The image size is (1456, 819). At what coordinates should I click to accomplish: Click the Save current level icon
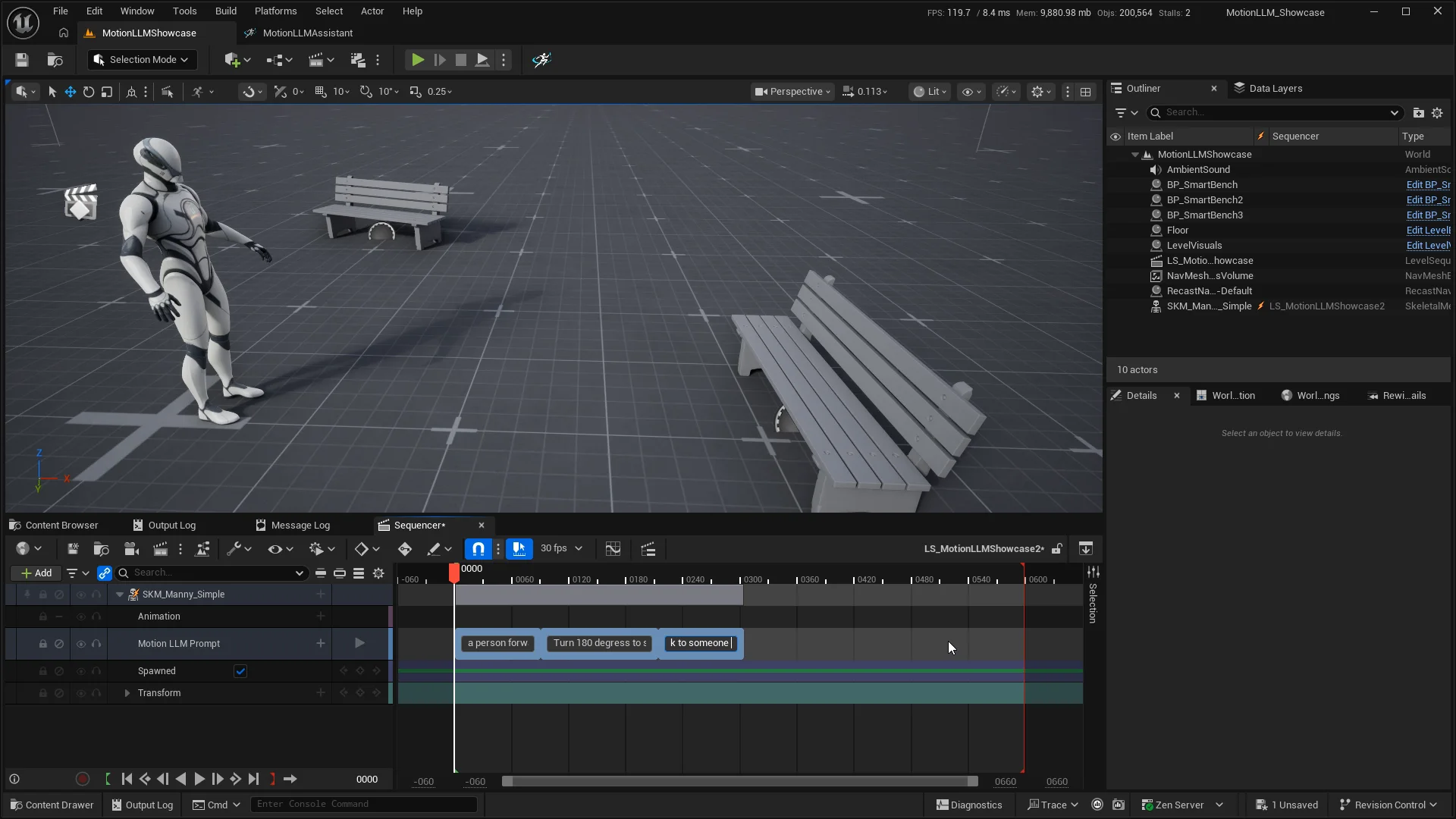point(21,60)
